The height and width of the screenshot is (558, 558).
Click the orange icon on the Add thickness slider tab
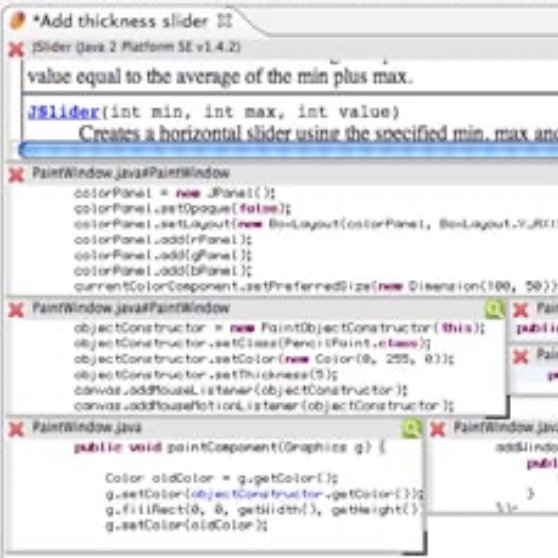coord(17,21)
